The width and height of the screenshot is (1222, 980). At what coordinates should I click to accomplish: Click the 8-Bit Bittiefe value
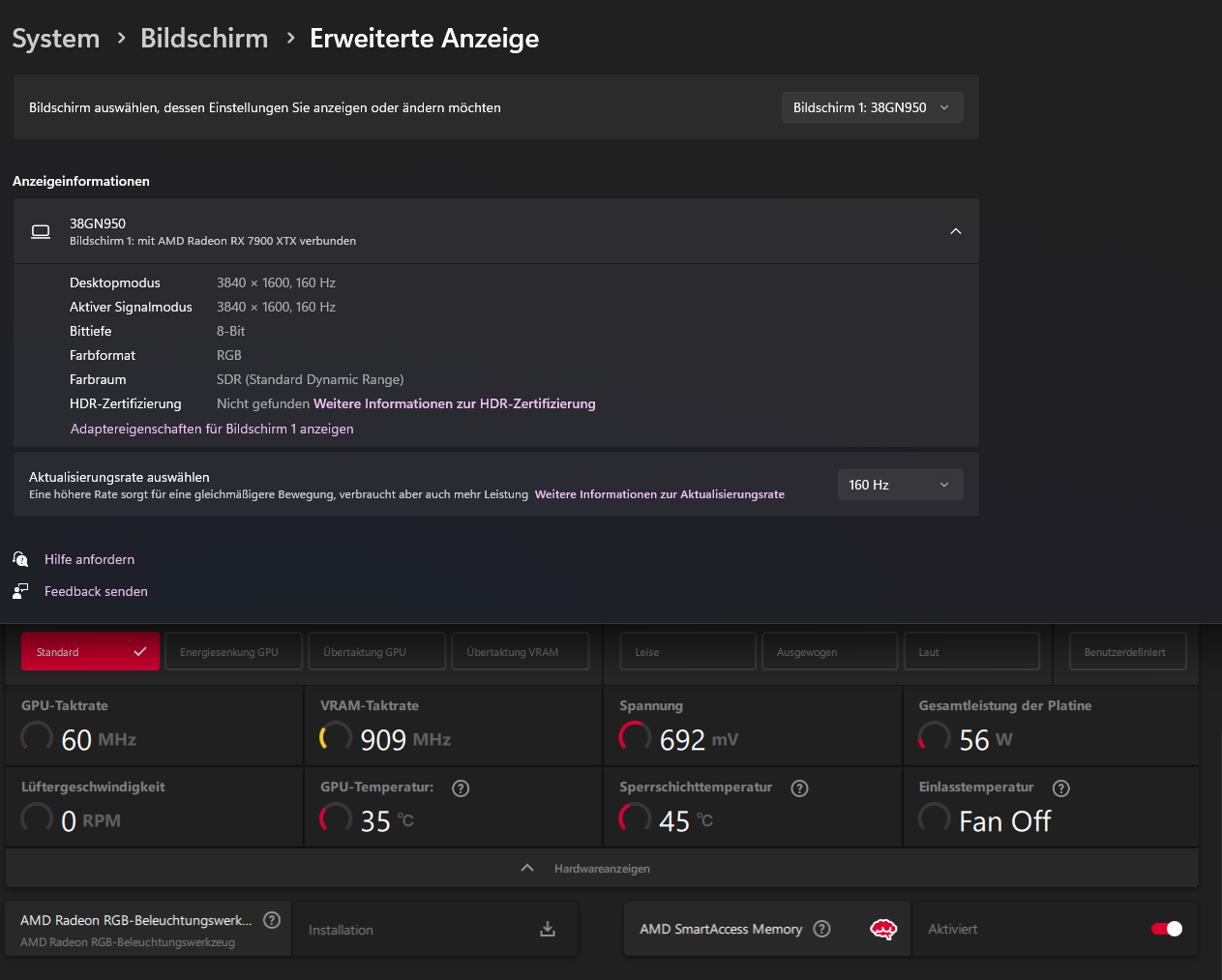click(x=230, y=331)
